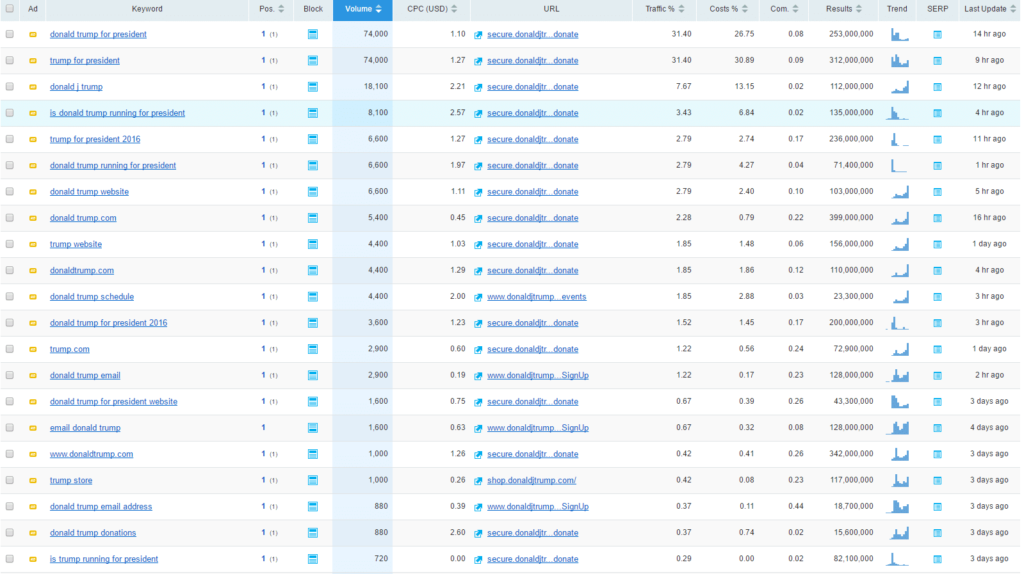Open 'www.donaldjtrump...events' URL link
The width and height of the screenshot is (1024, 574).
(537, 297)
